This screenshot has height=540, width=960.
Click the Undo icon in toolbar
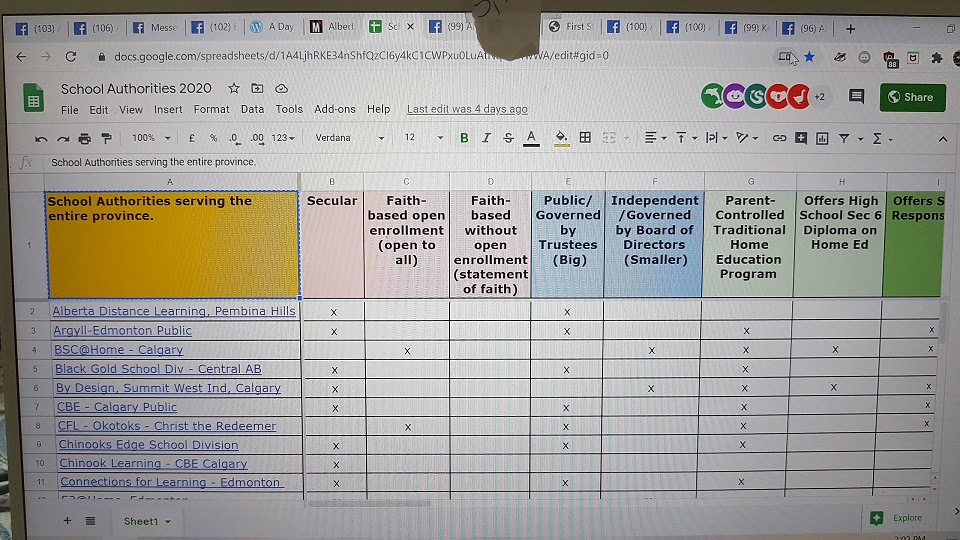41,139
